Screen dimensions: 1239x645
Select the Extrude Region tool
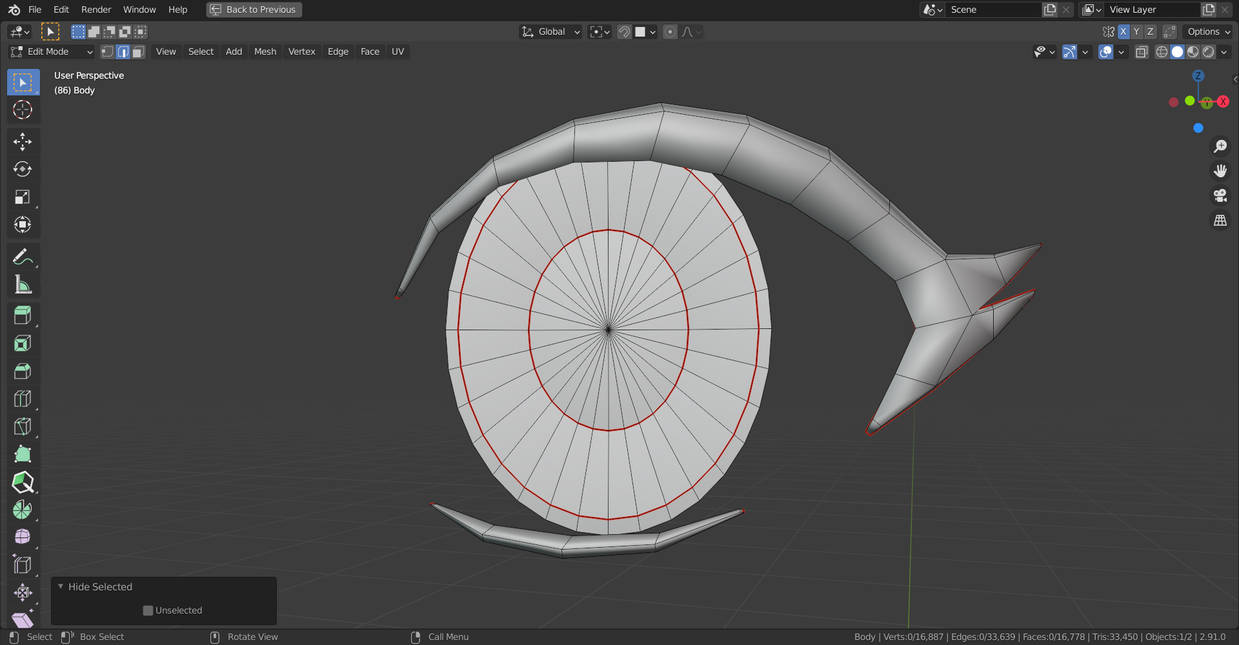22,316
